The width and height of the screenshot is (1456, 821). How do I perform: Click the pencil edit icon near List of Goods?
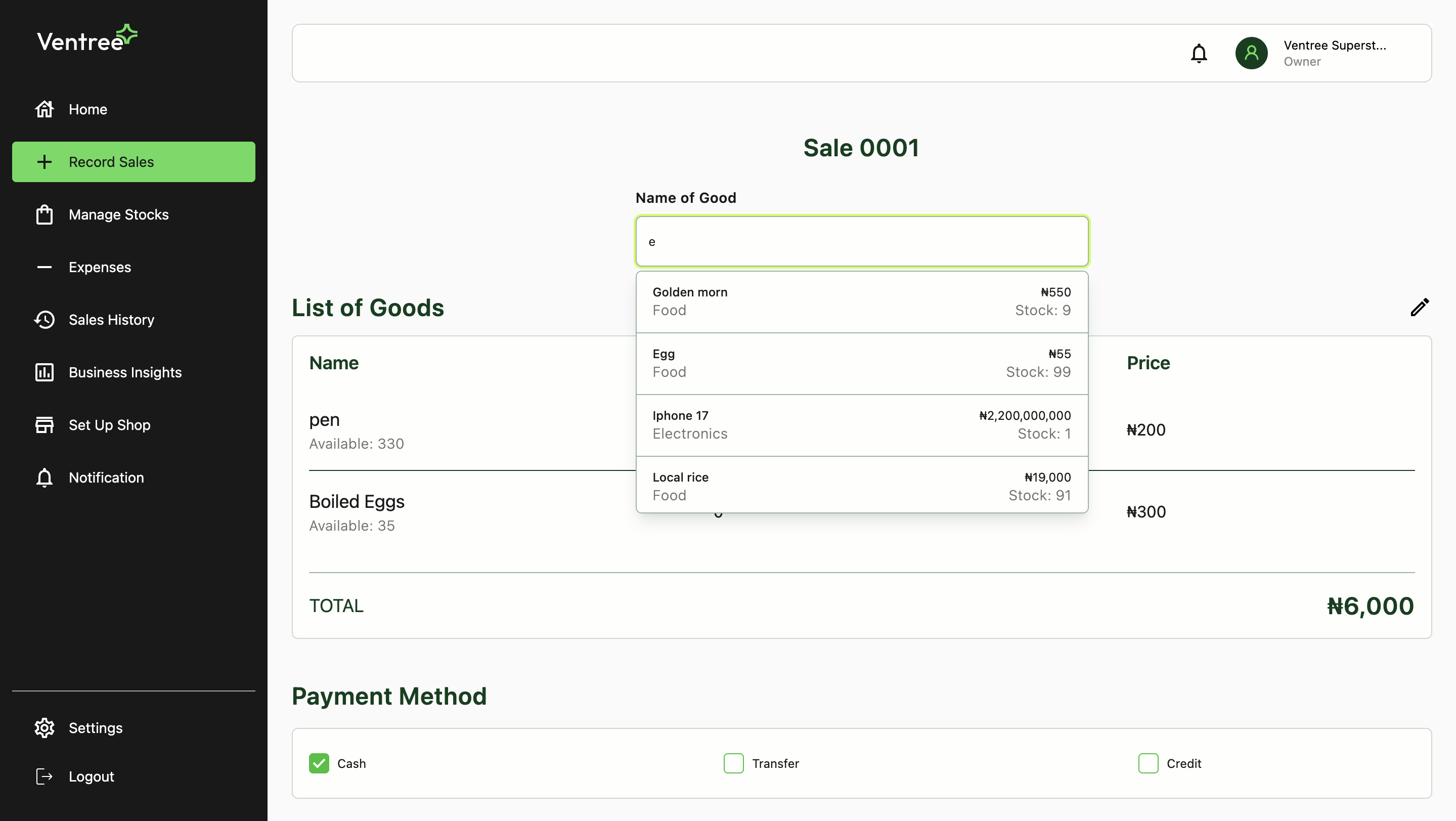coord(1420,307)
